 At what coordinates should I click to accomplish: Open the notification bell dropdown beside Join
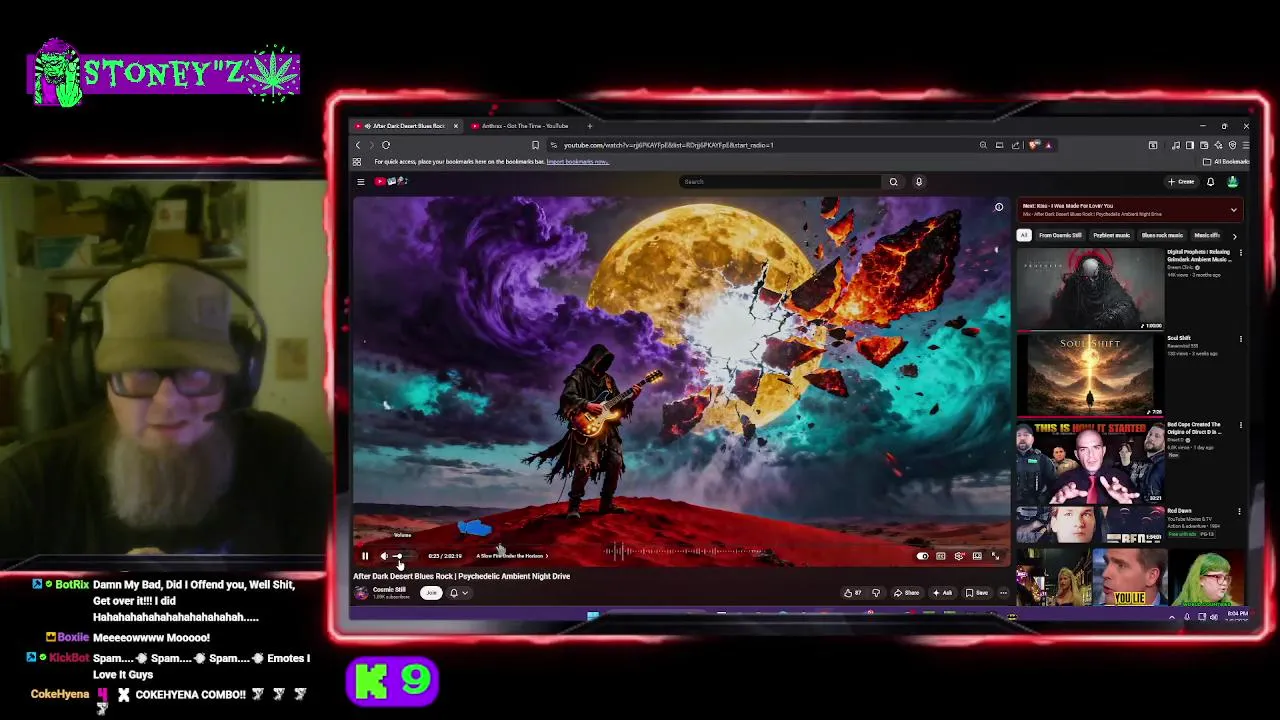(457, 593)
